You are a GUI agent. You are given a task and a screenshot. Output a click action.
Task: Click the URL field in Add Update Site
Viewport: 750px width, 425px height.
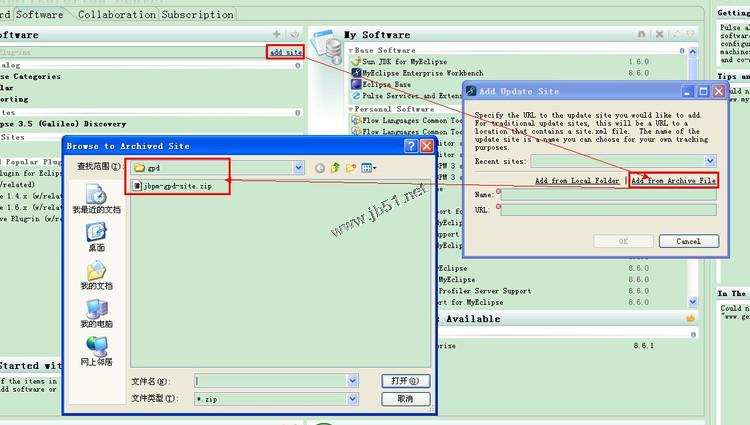(x=608, y=210)
